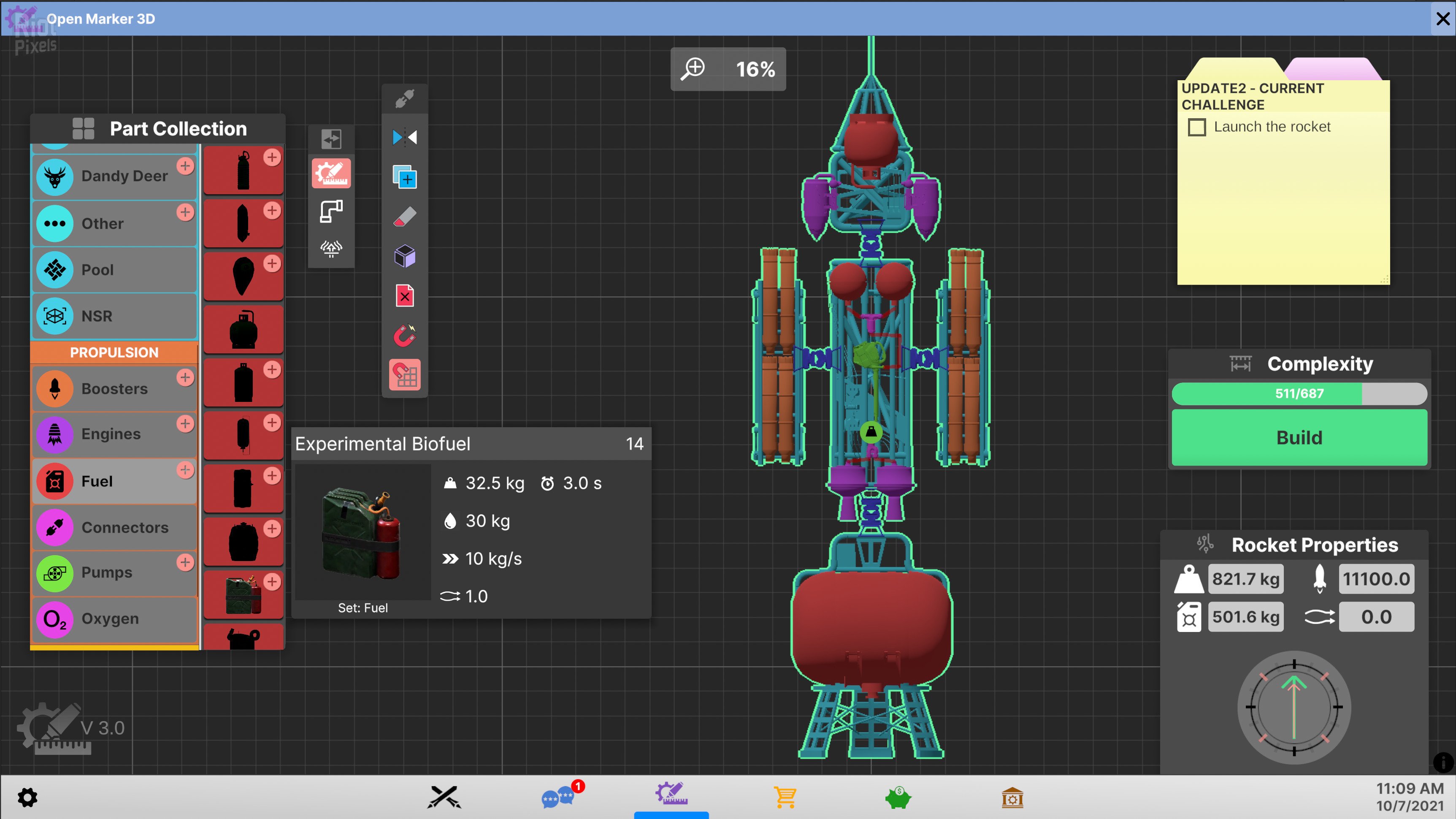
Task: Click the 16% zoom indicator
Action: 728,69
